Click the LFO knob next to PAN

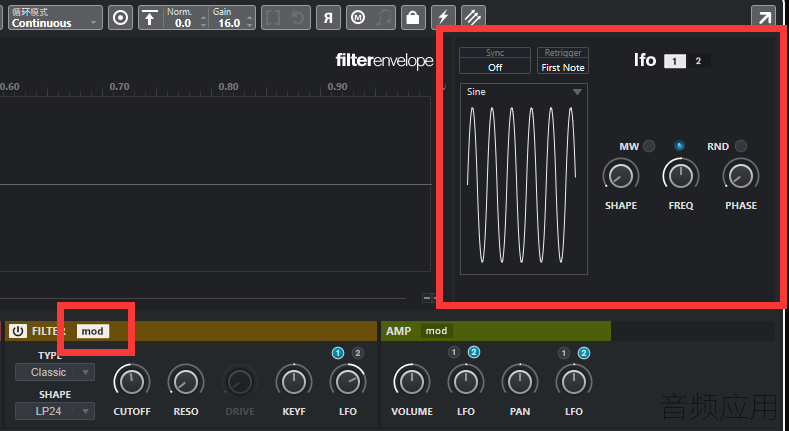tap(574, 382)
